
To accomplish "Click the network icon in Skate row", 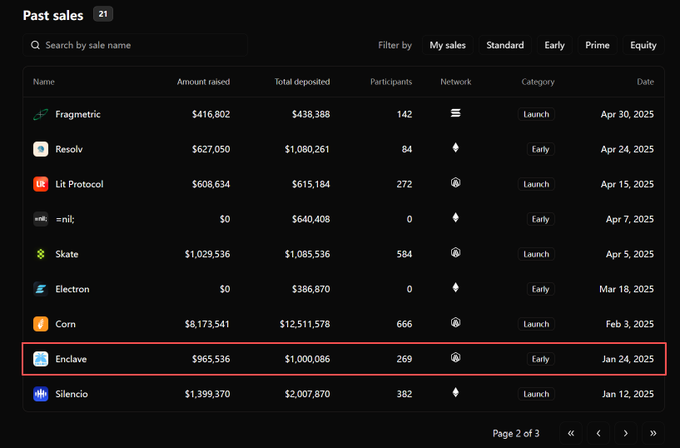I will (455, 252).
